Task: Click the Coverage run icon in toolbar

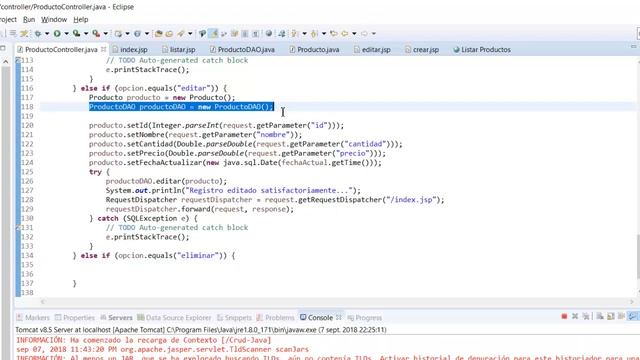Action: [x=76, y=33]
